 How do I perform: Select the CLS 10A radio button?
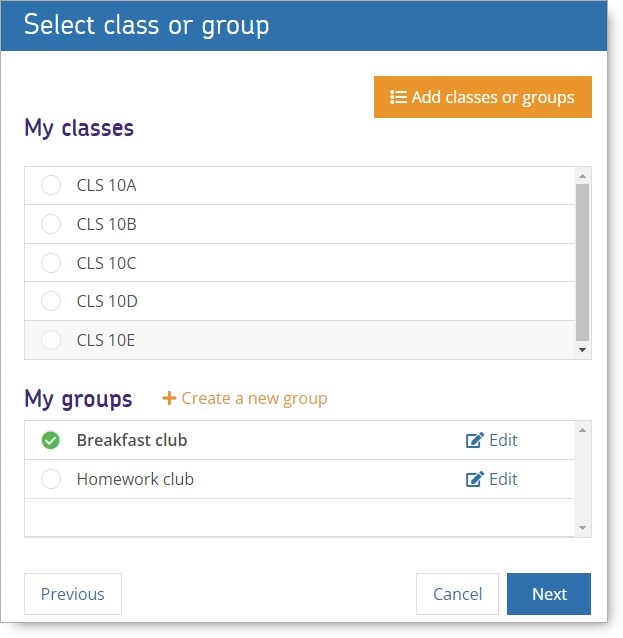(51, 185)
